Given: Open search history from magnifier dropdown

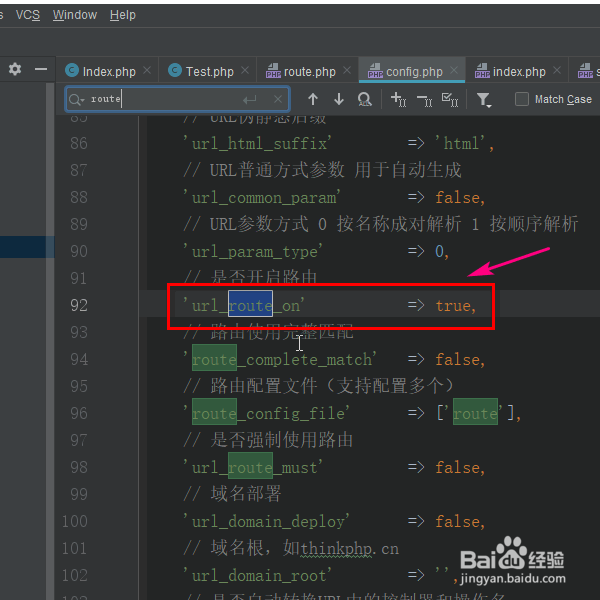Looking at the screenshot, I should (x=77, y=99).
